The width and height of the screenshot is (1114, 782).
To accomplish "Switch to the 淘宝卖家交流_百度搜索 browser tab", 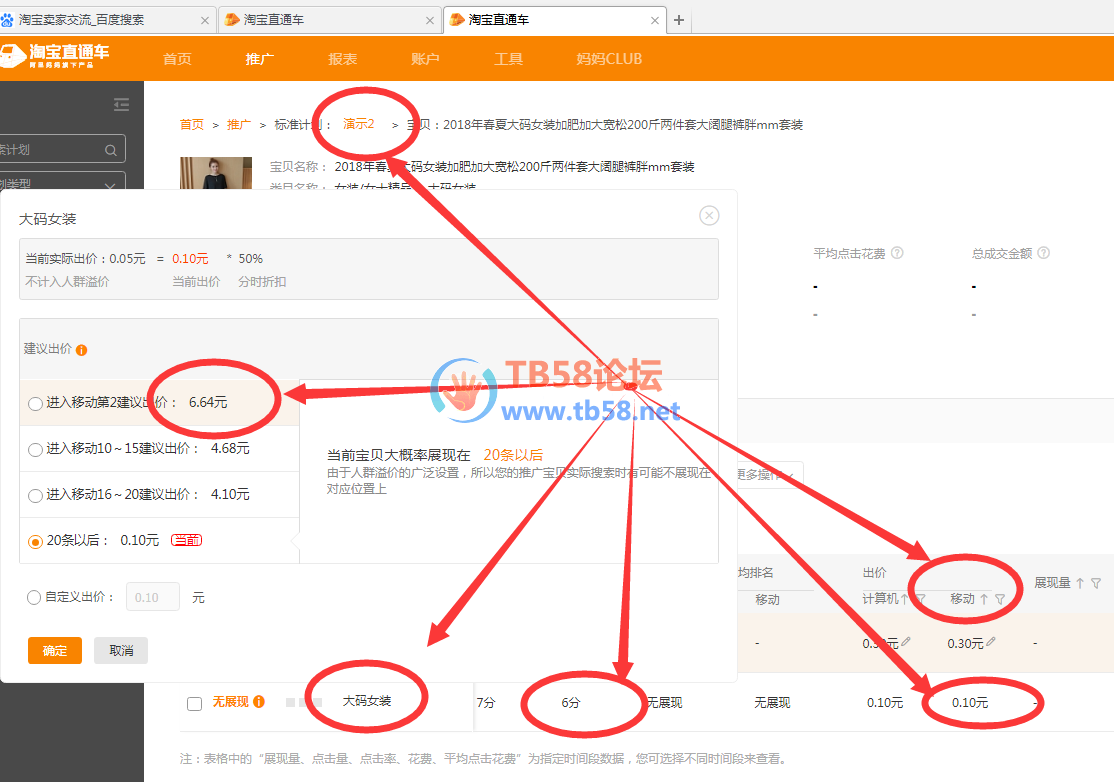I will [107, 20].
